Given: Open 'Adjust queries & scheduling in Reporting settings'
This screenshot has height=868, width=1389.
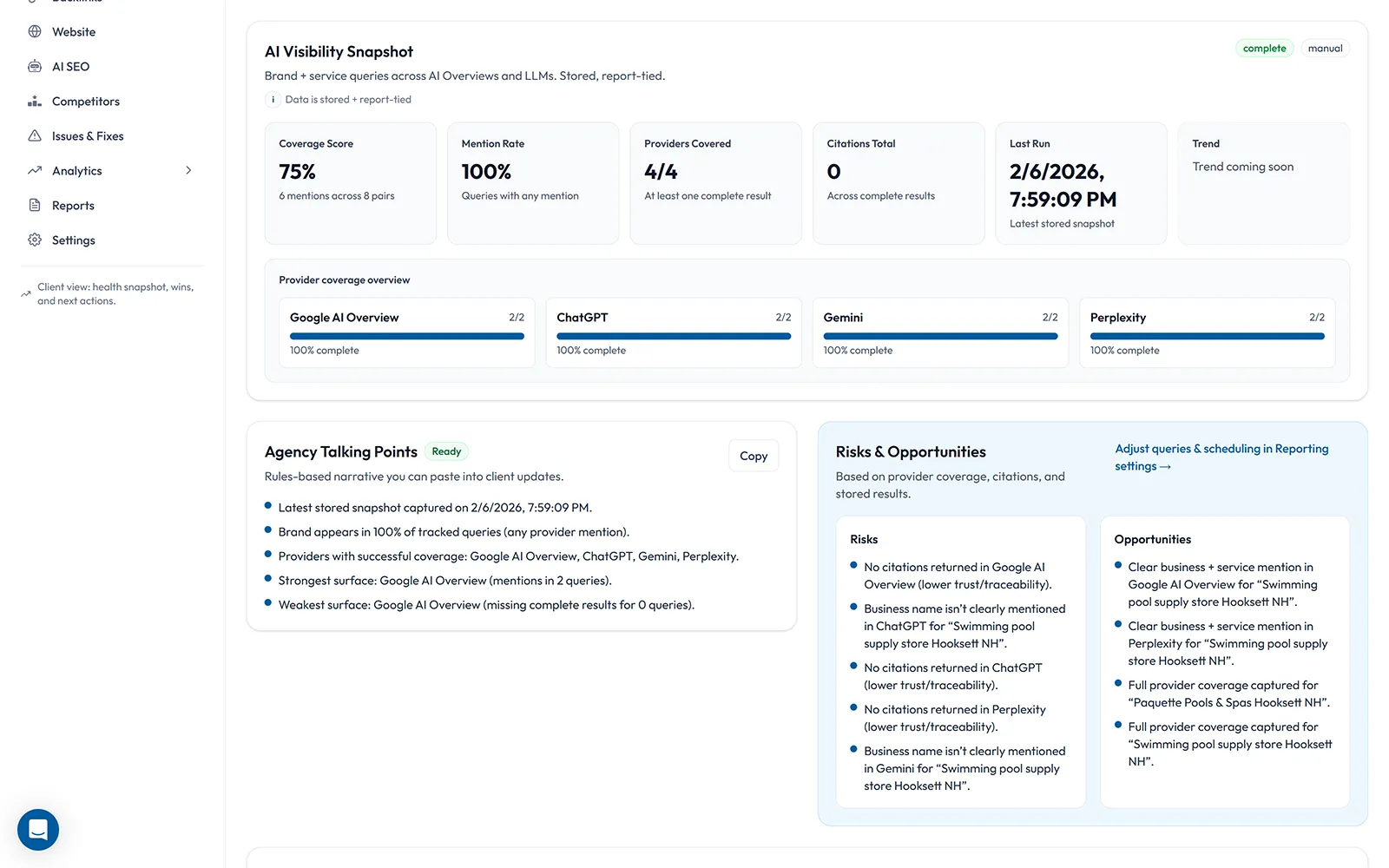Looking at the screenshot, I should 1221,457.
